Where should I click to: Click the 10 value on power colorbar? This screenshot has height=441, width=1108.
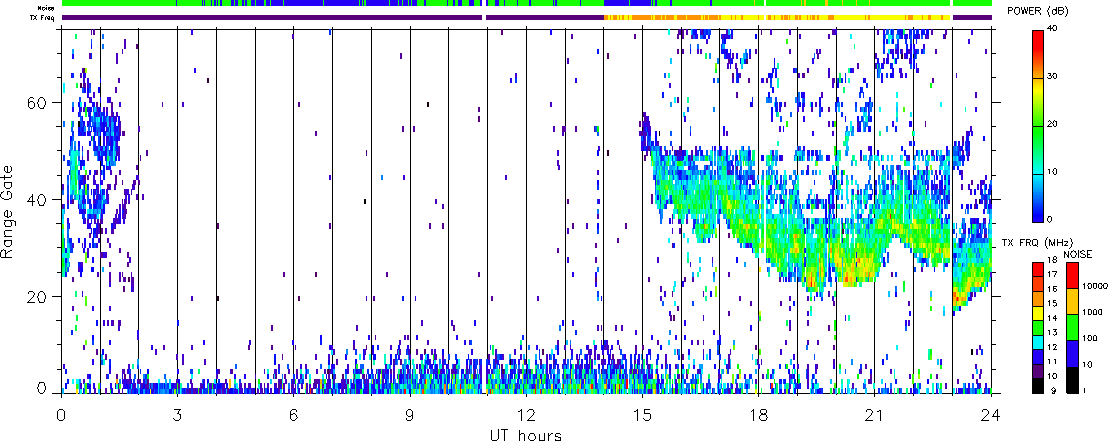click(x=1051, y=172)
